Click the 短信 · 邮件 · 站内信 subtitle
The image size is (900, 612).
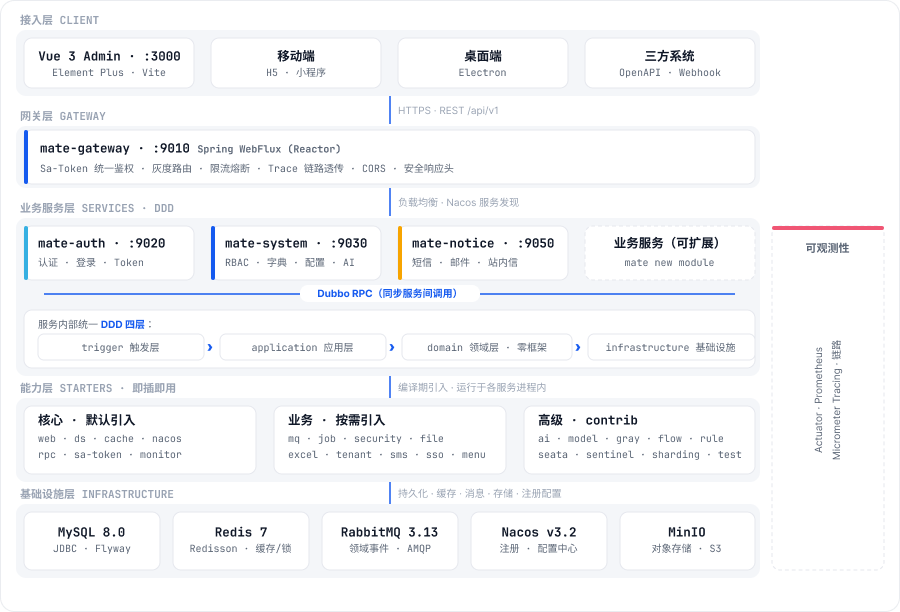[x=464, y=262]
